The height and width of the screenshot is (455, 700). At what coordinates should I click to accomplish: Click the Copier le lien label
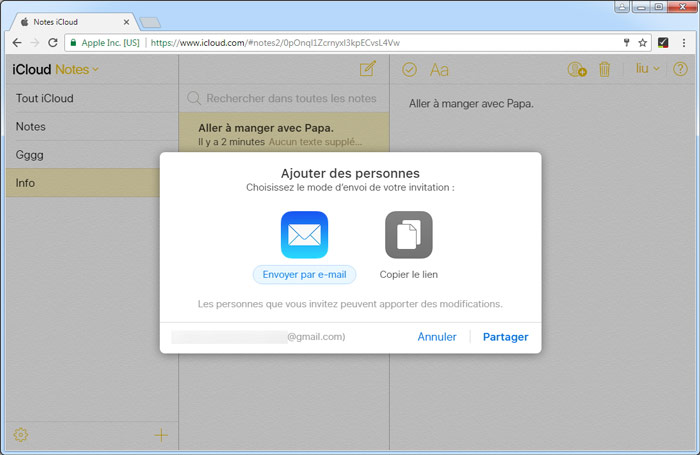click(x=408, y=275)
